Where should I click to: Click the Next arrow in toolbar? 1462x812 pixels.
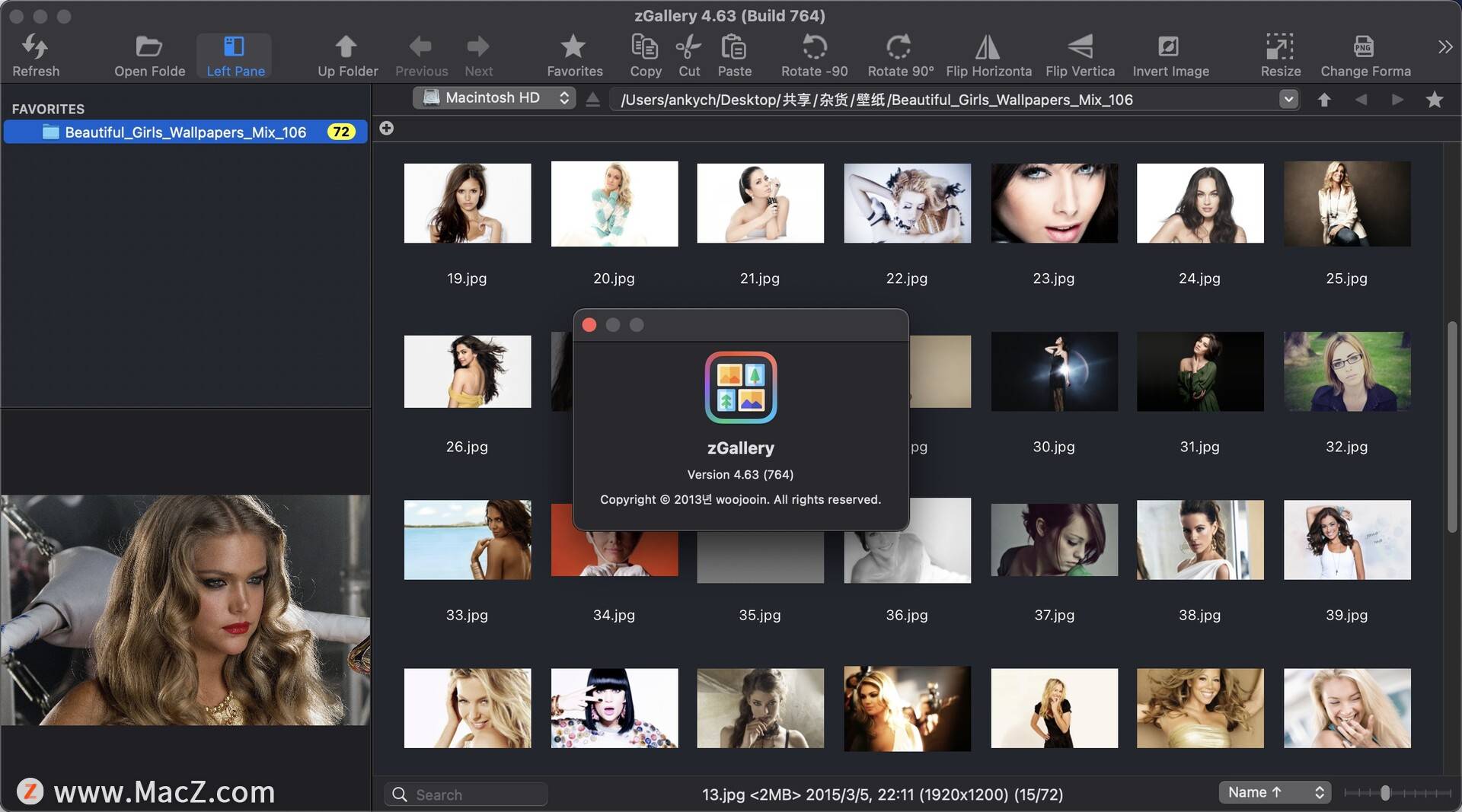478,47
